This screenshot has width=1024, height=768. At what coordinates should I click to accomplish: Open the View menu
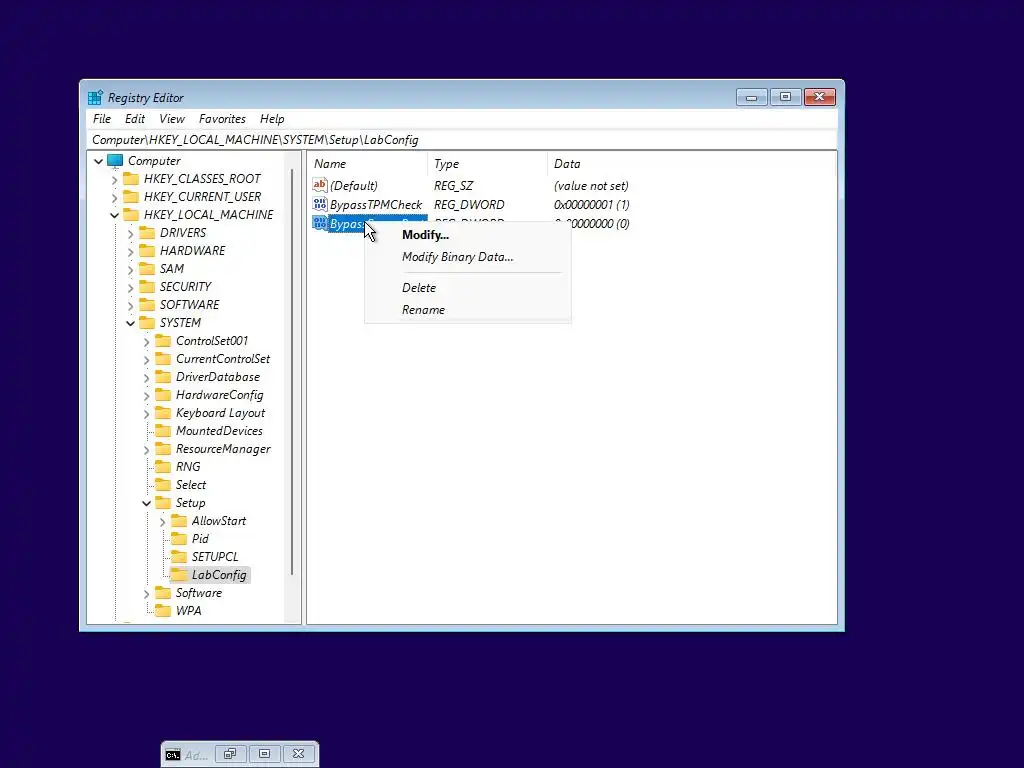172,119
